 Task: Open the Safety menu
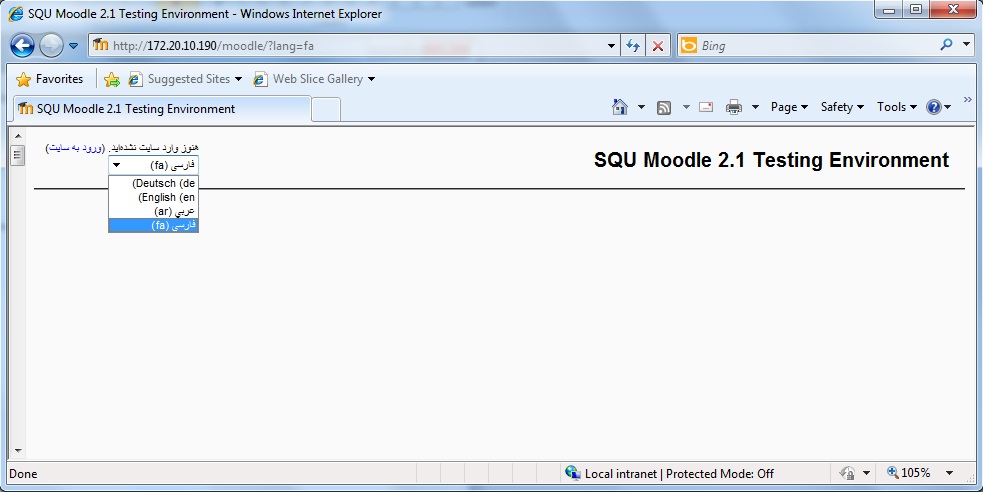(x=843, y=107)
